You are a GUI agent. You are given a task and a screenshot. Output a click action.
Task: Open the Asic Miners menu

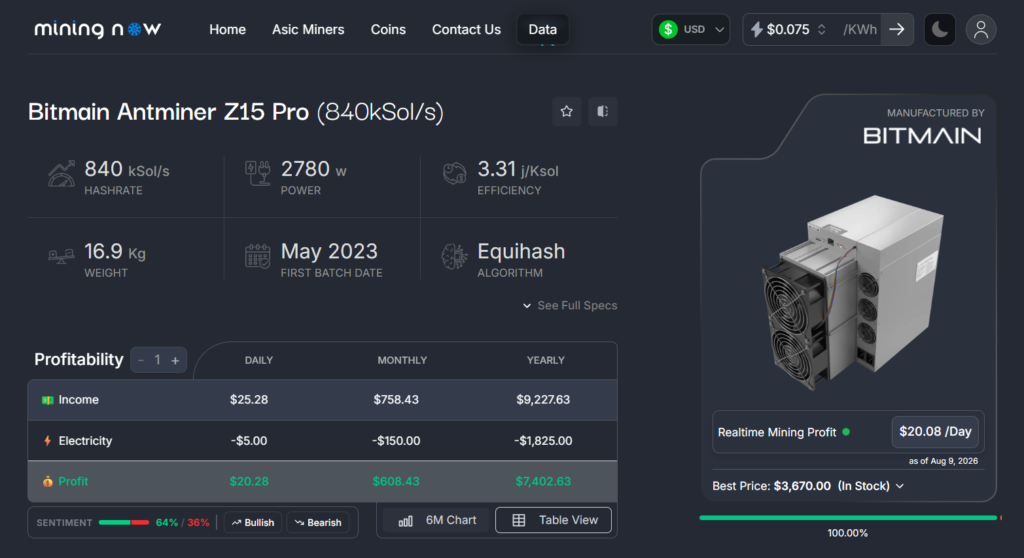click(308, 29)
